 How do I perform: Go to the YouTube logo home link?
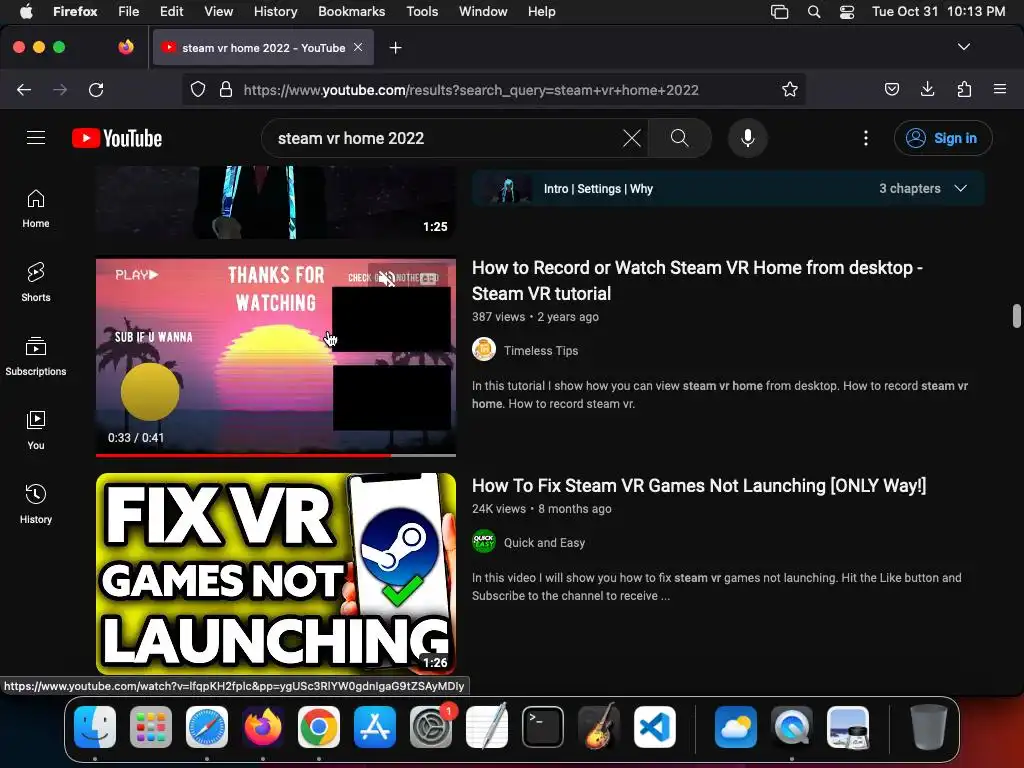(x=117, y=138)
